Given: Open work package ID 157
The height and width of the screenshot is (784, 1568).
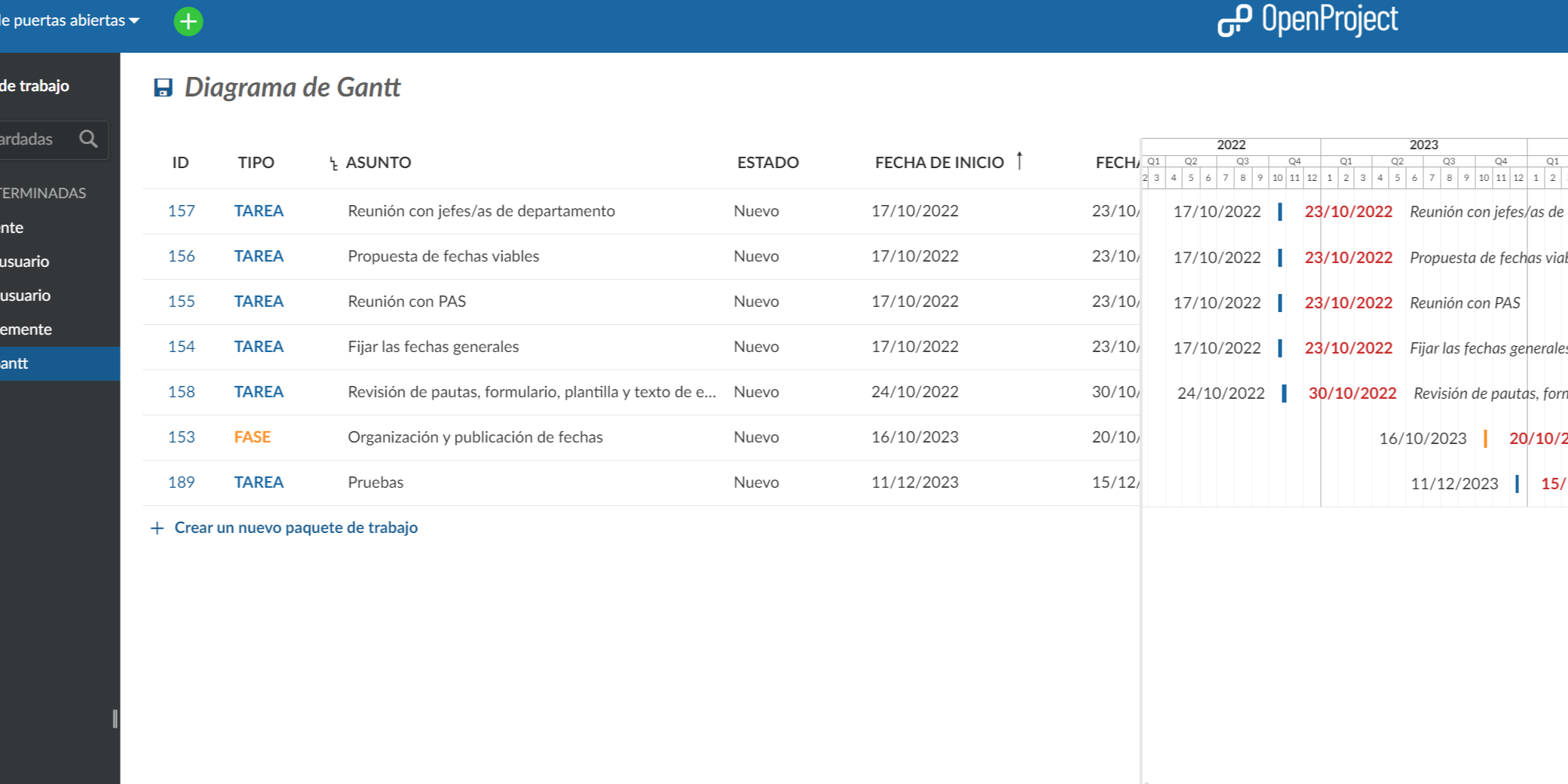Looking at the screenshot, I should [181, 211].
